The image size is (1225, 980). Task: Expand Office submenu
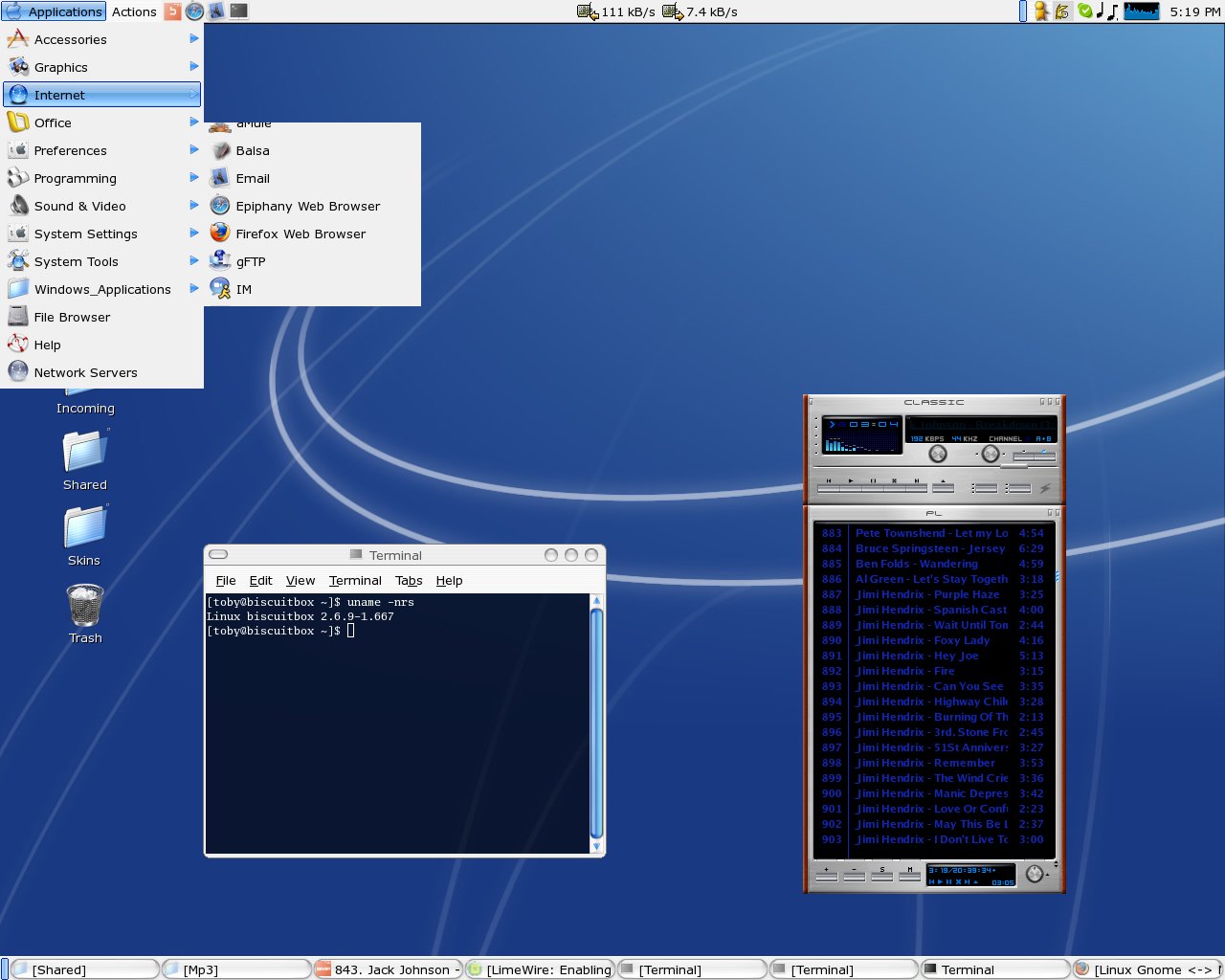pyautogui.click(x=101, y=122)
